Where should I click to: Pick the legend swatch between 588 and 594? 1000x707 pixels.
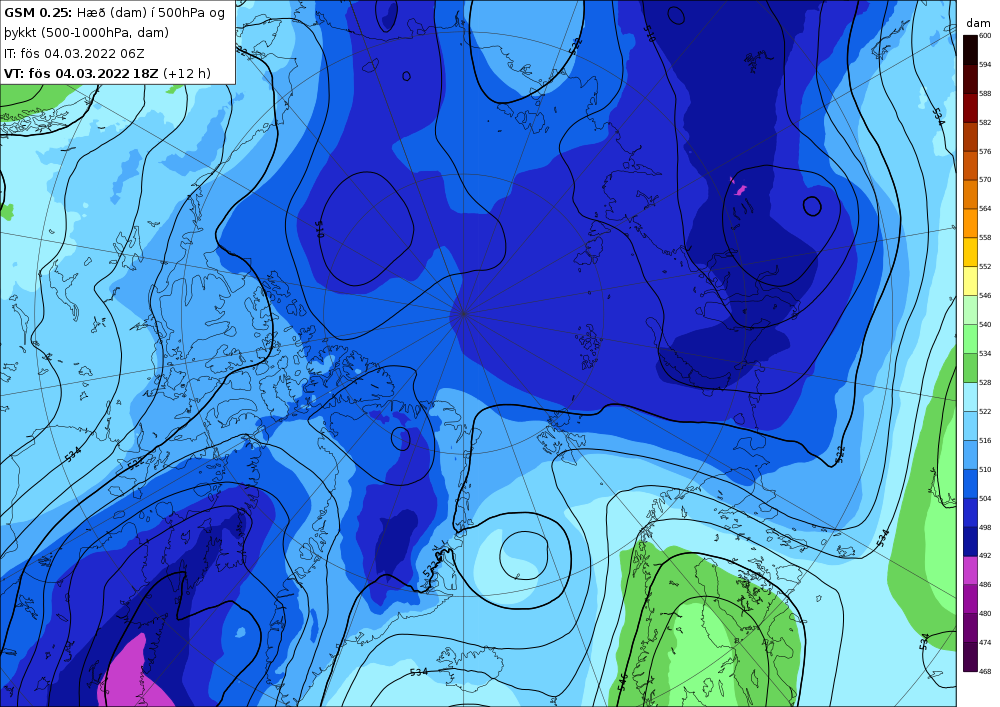click(x=970, y=79)
